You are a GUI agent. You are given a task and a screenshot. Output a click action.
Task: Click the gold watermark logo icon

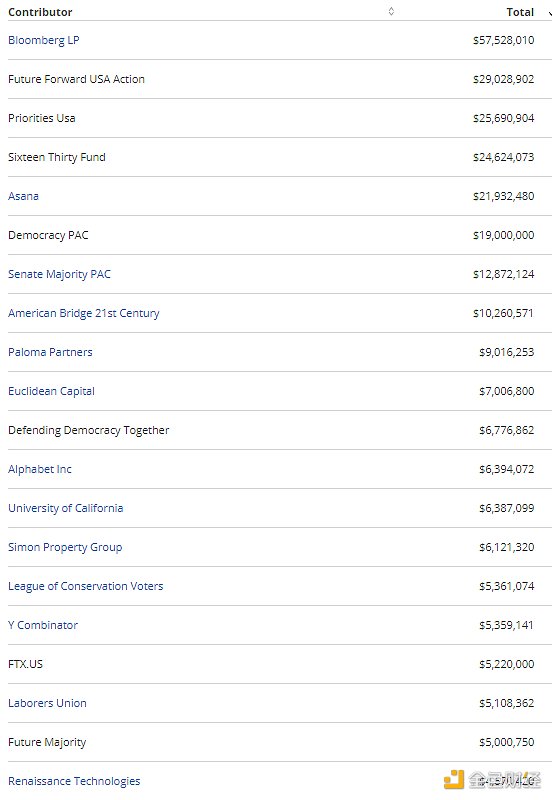click(x=454, y=780)
